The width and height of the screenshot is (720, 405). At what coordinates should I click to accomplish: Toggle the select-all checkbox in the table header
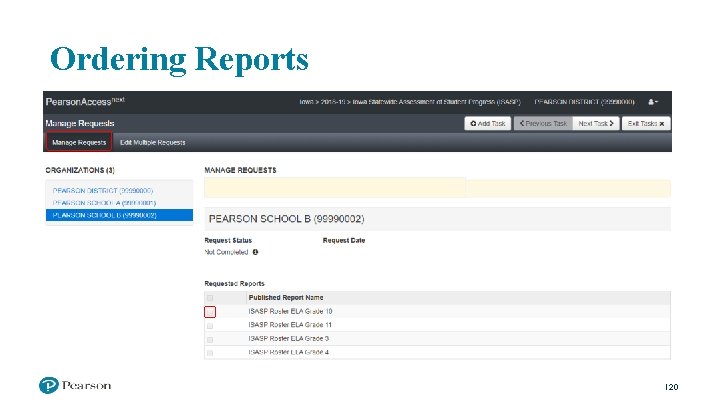point(210,298)
